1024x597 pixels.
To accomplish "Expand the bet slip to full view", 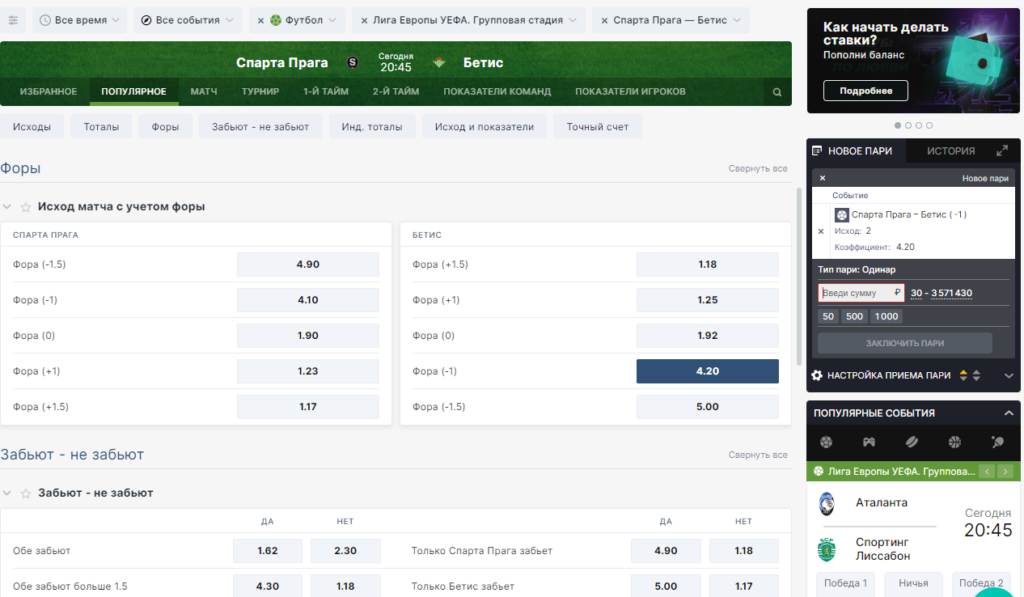I will [1002, 151].
